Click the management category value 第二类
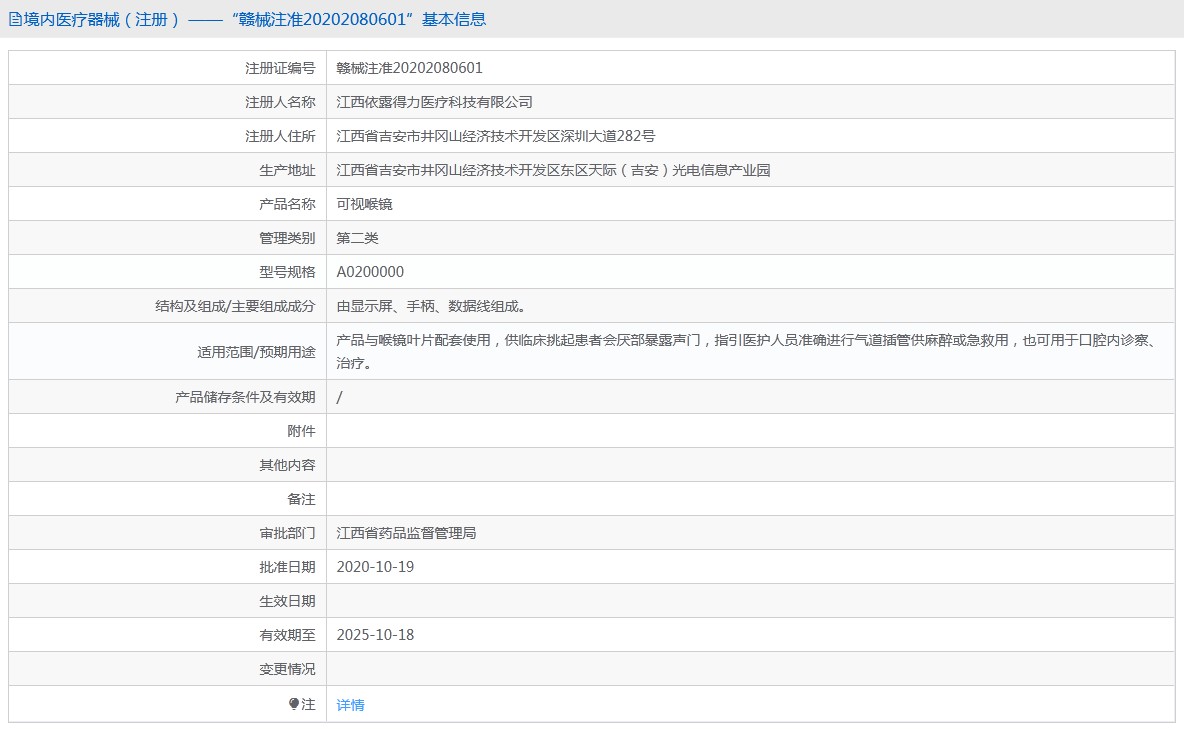This screenshot has width=1184, height=729. 358,238
